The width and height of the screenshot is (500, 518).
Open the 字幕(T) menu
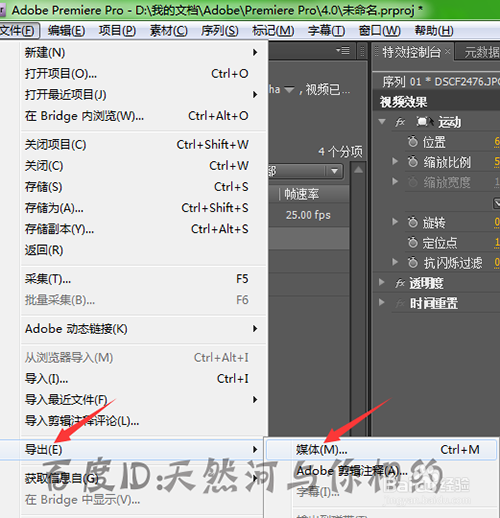[x=326, y=31]
